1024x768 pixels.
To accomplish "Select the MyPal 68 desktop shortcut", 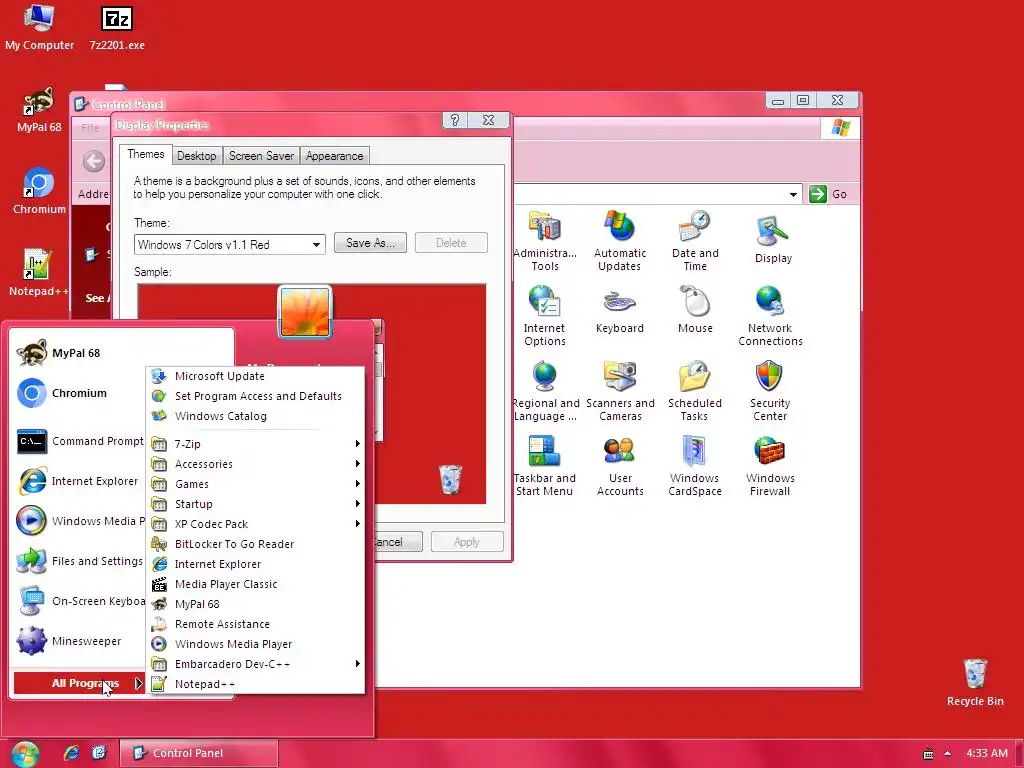I will 39,110.
